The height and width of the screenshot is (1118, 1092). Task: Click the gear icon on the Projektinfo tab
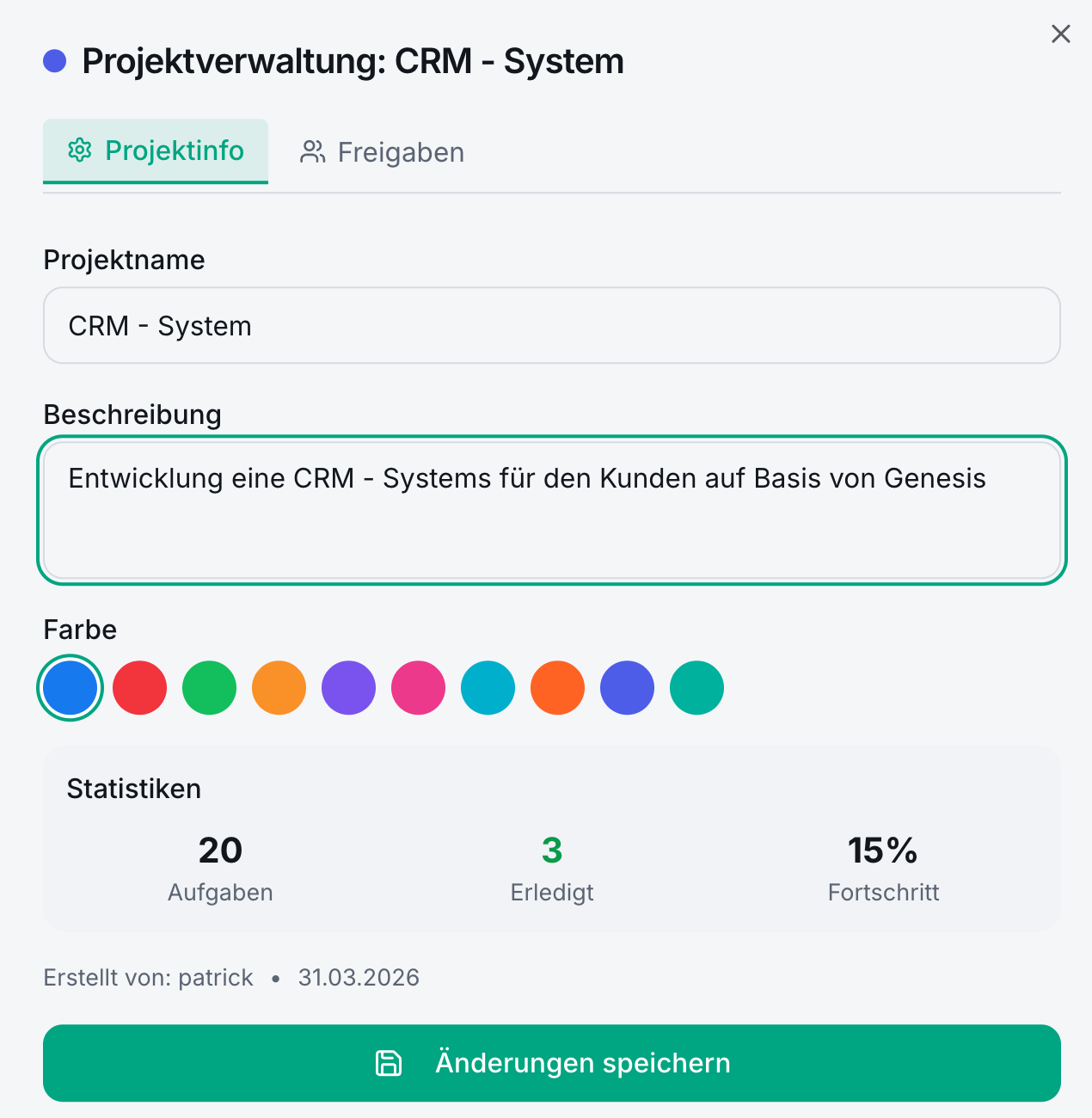(x=80, y=150)
